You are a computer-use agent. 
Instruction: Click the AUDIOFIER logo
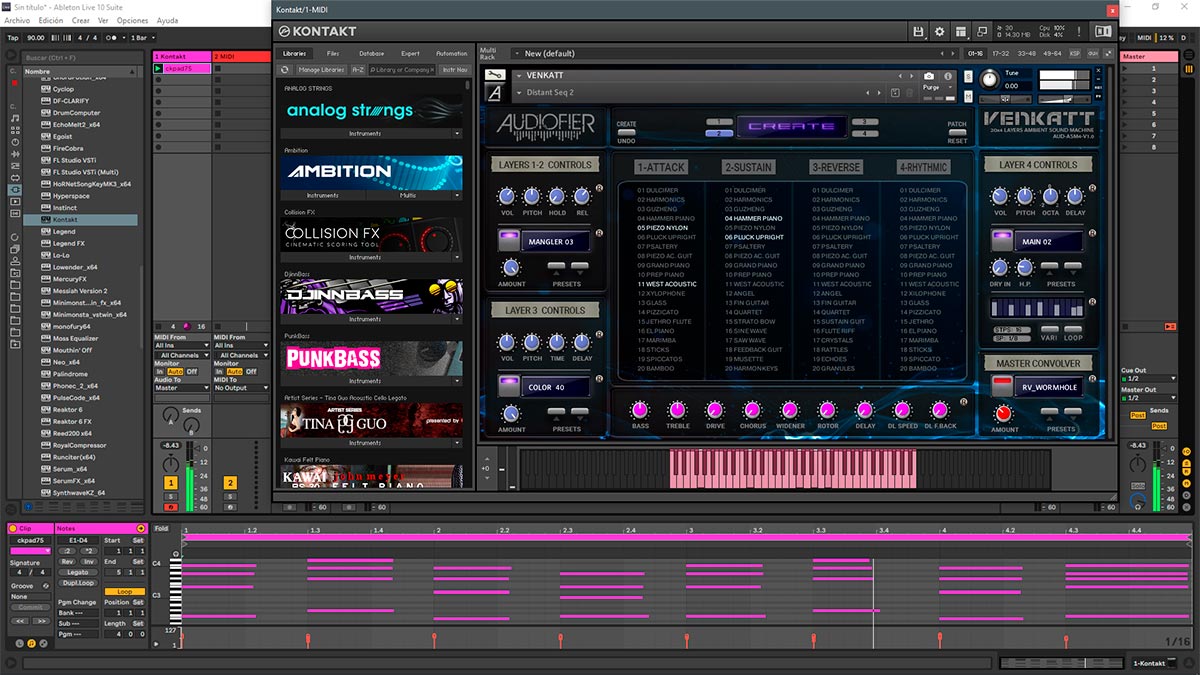coord(546,126)
